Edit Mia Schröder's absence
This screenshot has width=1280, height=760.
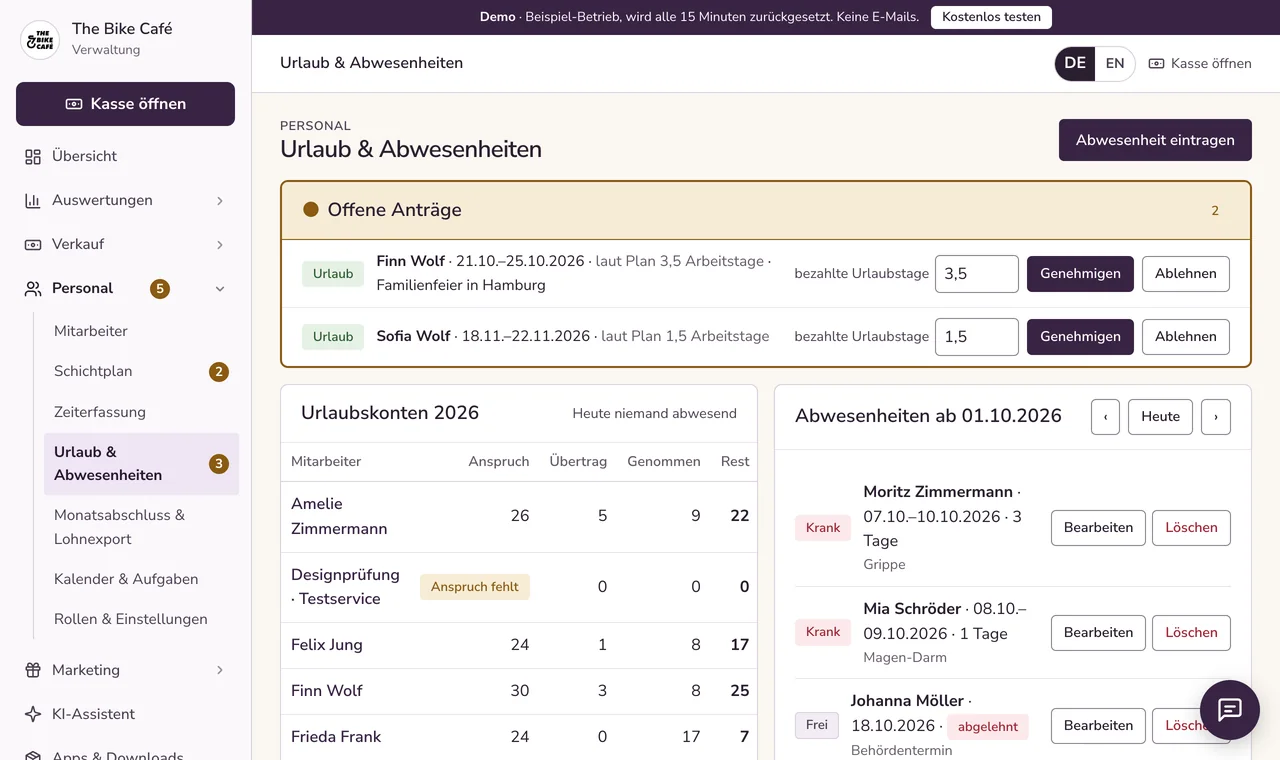1098,633
